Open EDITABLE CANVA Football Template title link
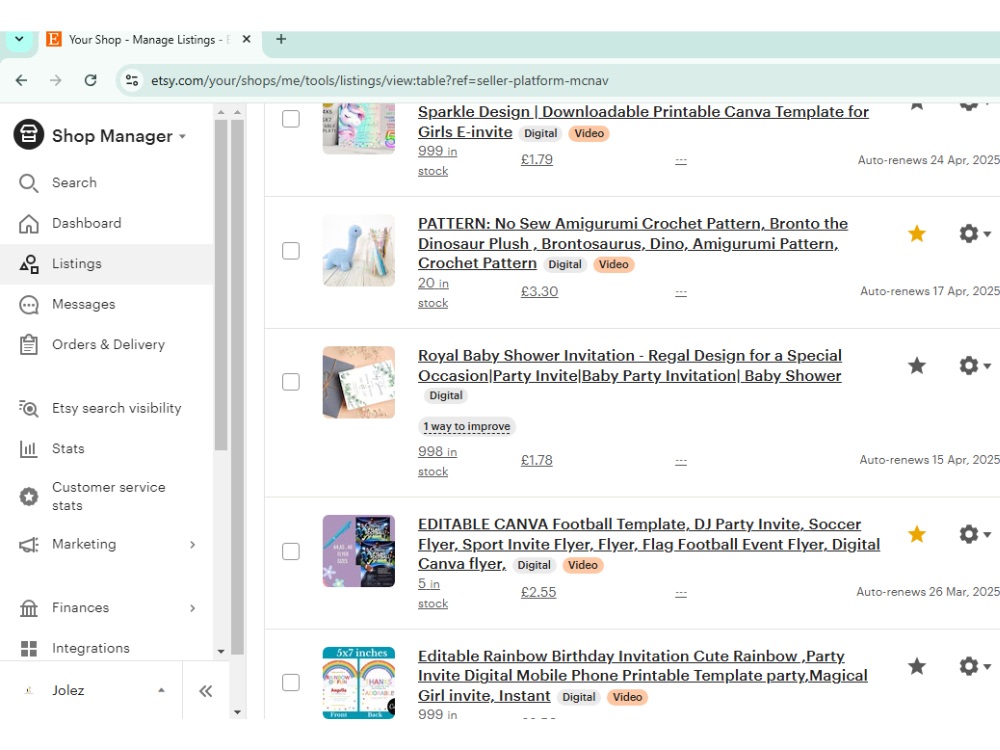This screenshot has height=750, width=1000. tap(649, 544)
